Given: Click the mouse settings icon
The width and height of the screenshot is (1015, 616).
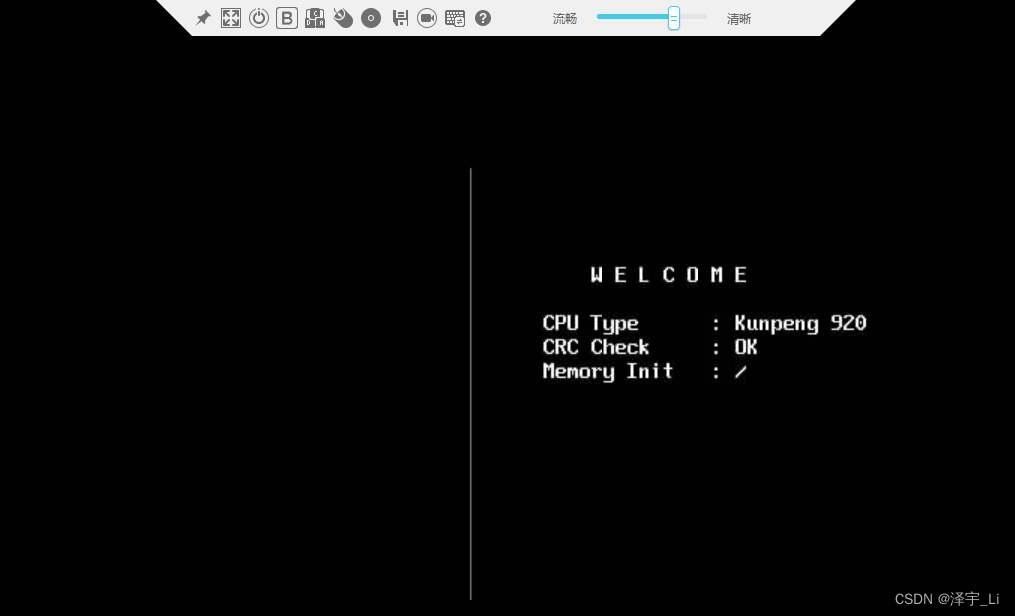Looking at the screenshot, I should click(x=343, y=18).
